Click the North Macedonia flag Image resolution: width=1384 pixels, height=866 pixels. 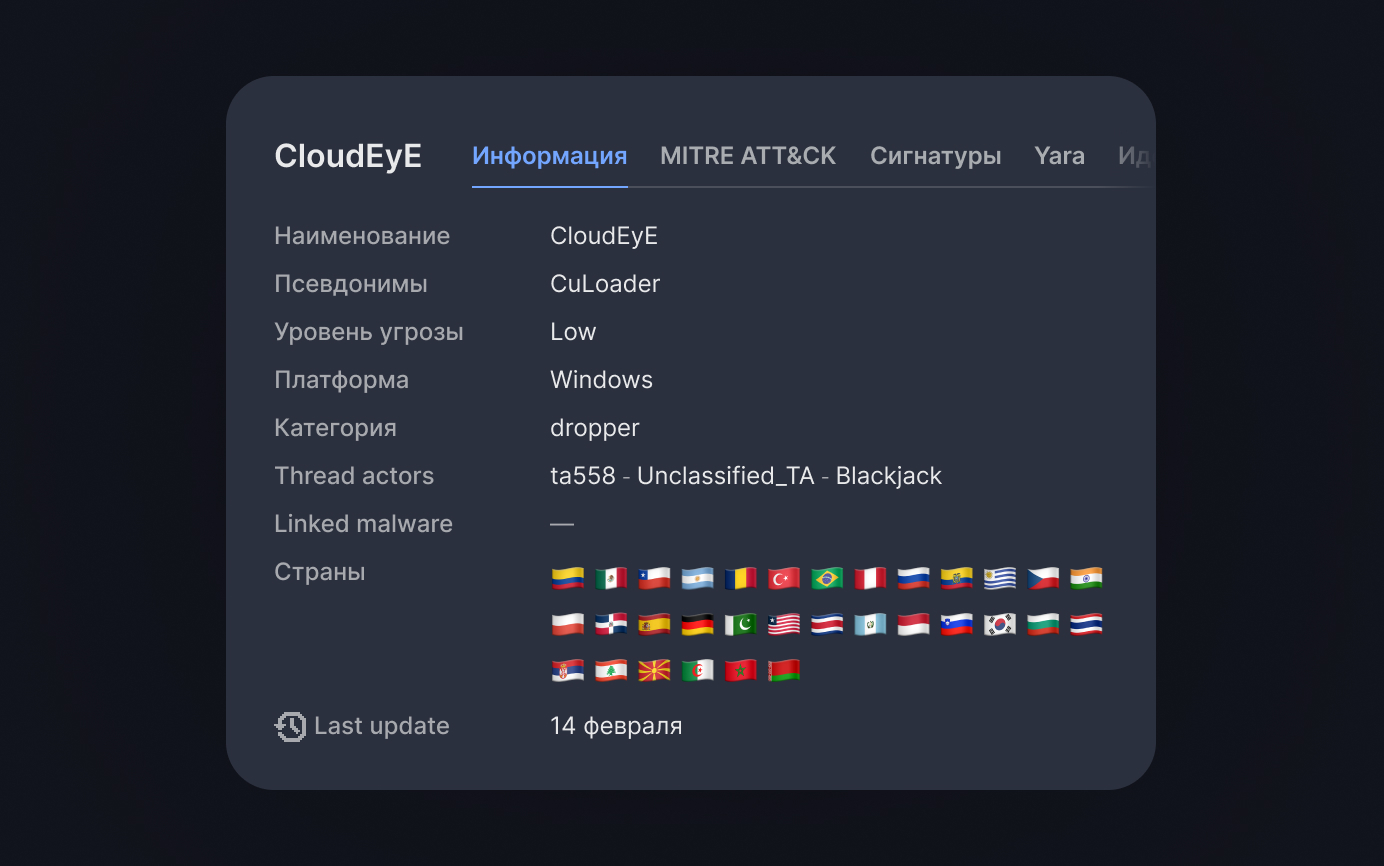pyautogui.click(x=654, y=669)
